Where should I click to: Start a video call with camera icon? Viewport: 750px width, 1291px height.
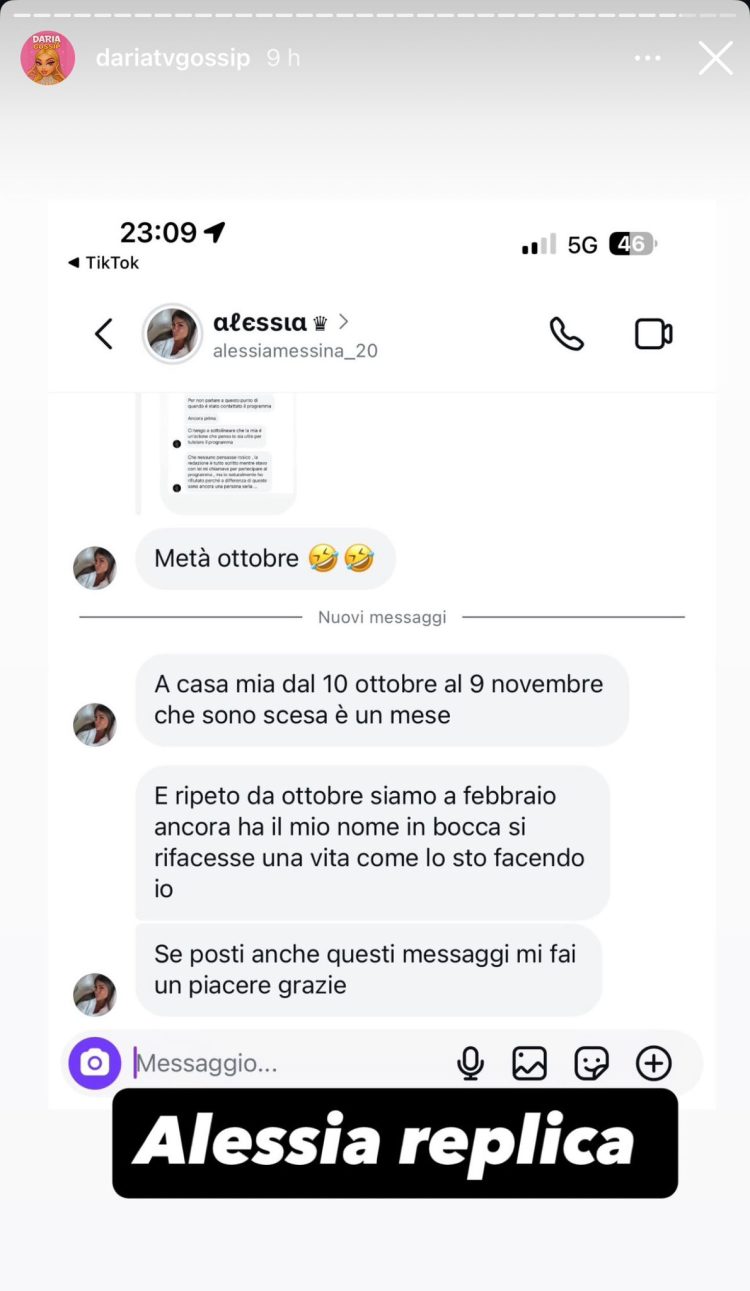tap(654, 334)
